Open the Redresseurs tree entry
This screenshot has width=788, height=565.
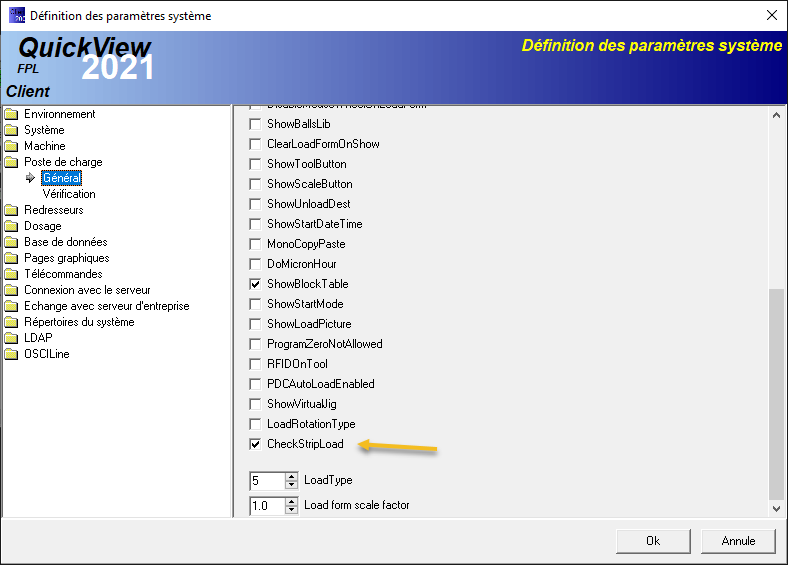pos(54,210)
